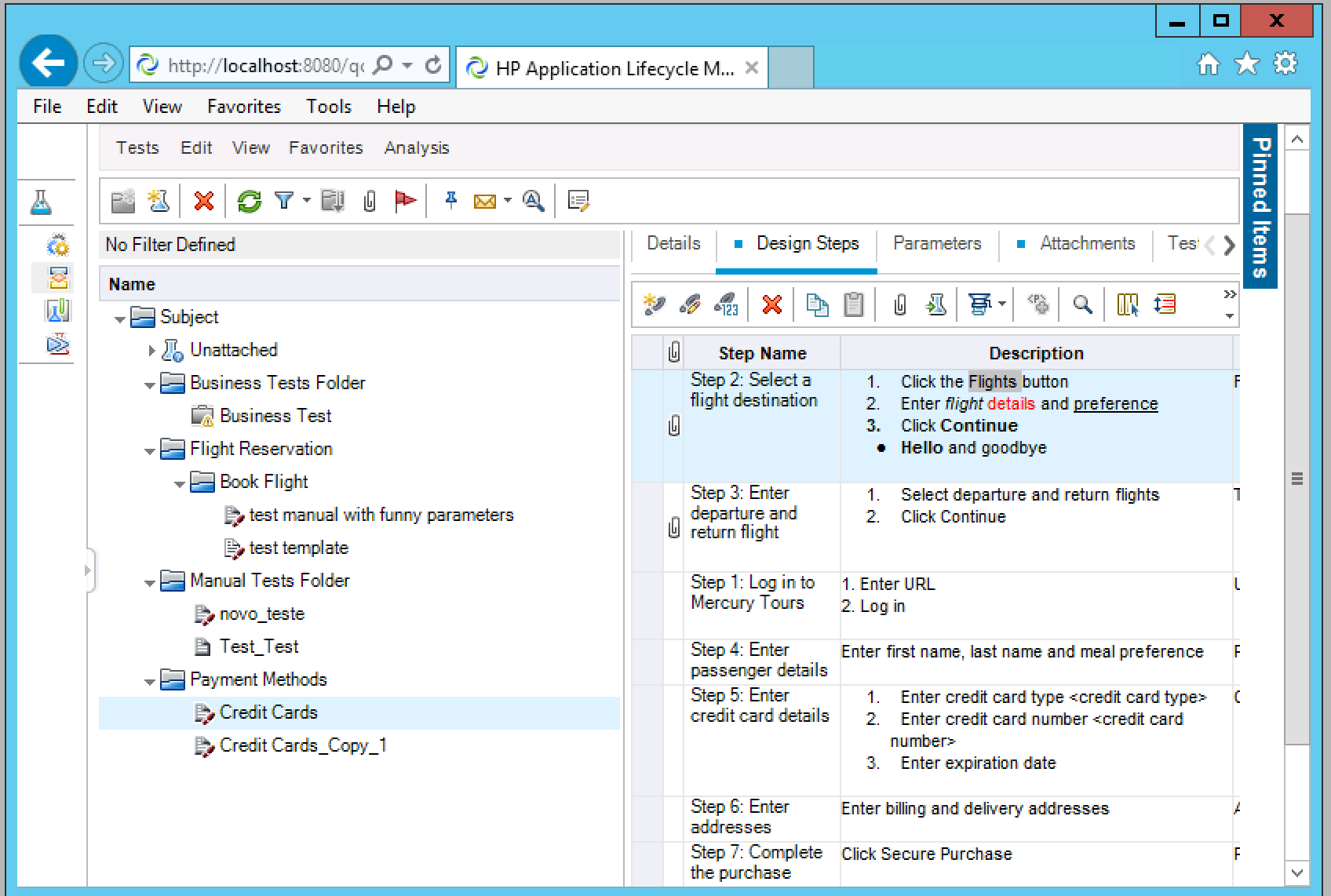Expand the steps toolbar overflow chevron

tap(1230, 295)
